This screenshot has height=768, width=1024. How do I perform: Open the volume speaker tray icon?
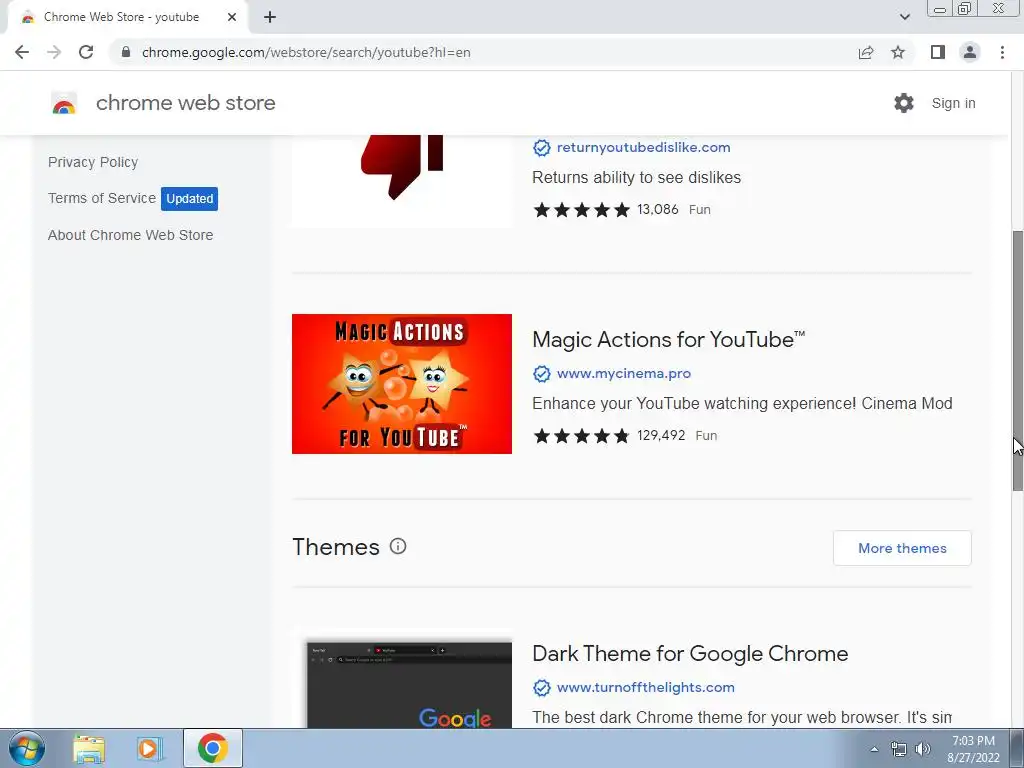coord(923,749)
